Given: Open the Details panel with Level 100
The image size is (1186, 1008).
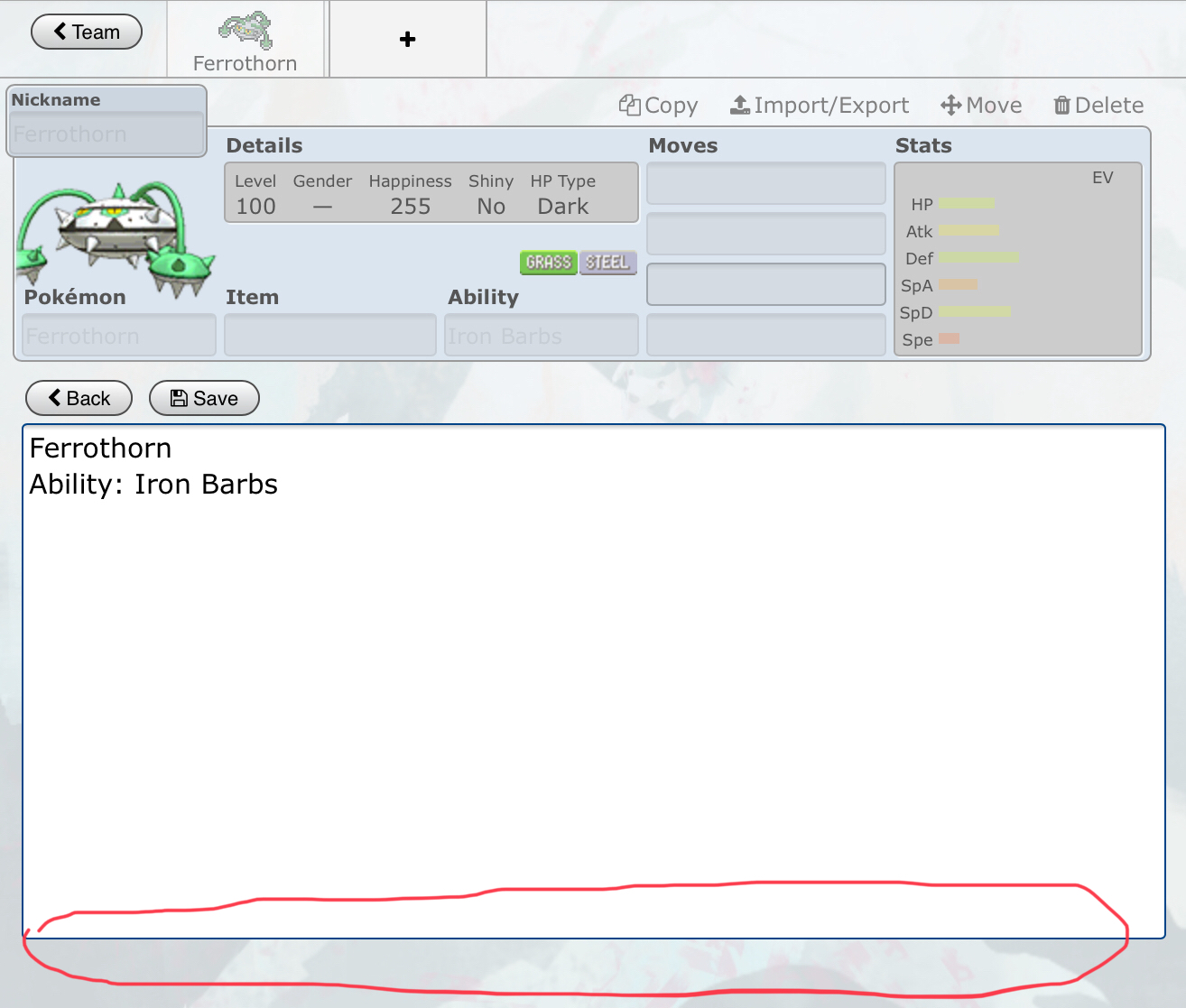Looking at the screenshot, I should [x=431, y=193].
